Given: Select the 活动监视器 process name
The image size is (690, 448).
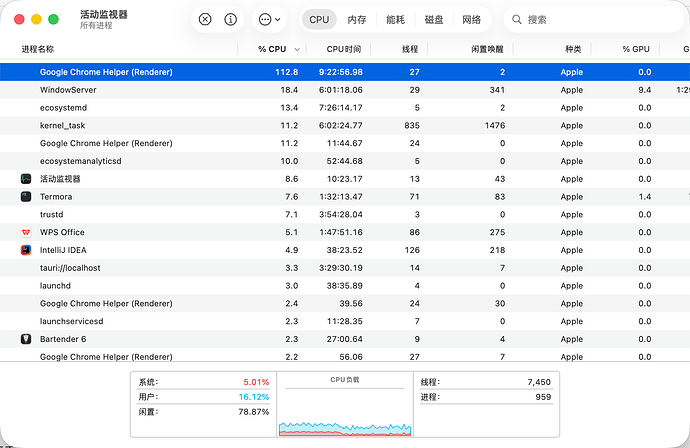Looking at the screenshot, I should click(x=60, y=179).
